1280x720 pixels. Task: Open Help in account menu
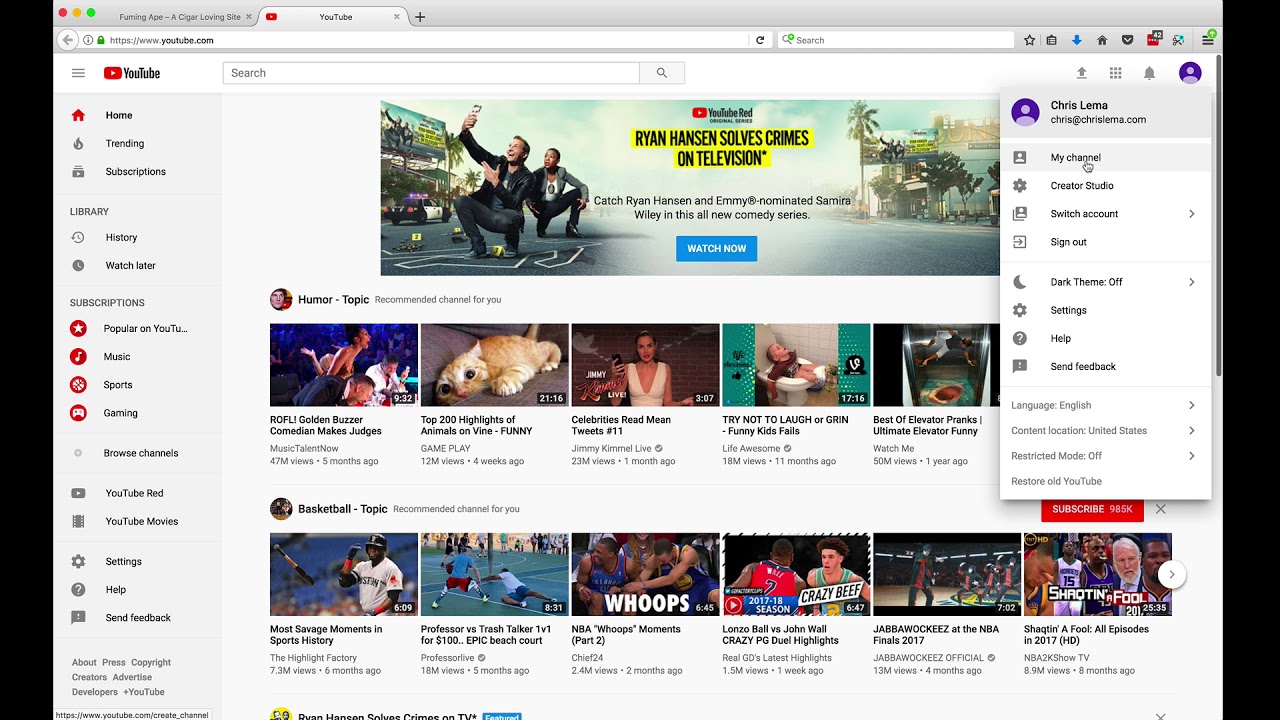point(1105,338)
